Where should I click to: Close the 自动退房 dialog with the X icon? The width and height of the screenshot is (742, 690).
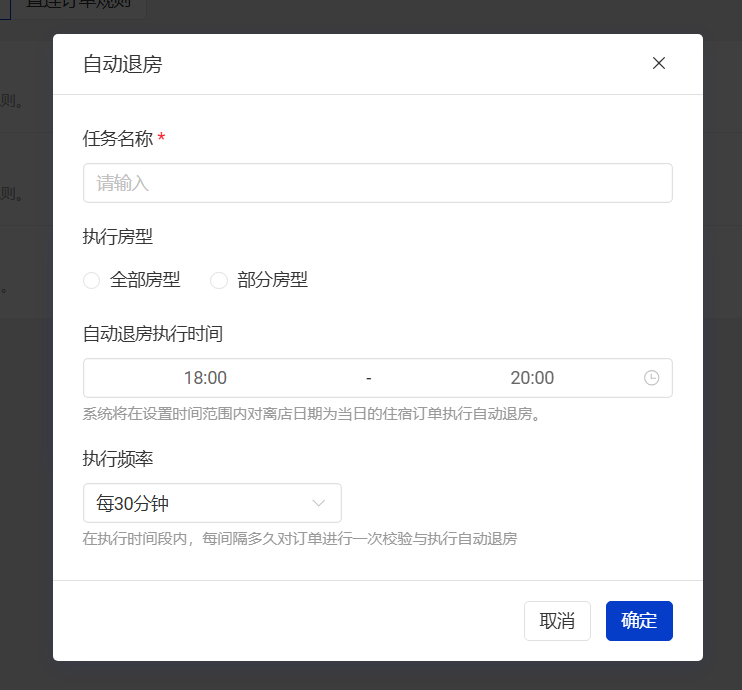(659, 63)
